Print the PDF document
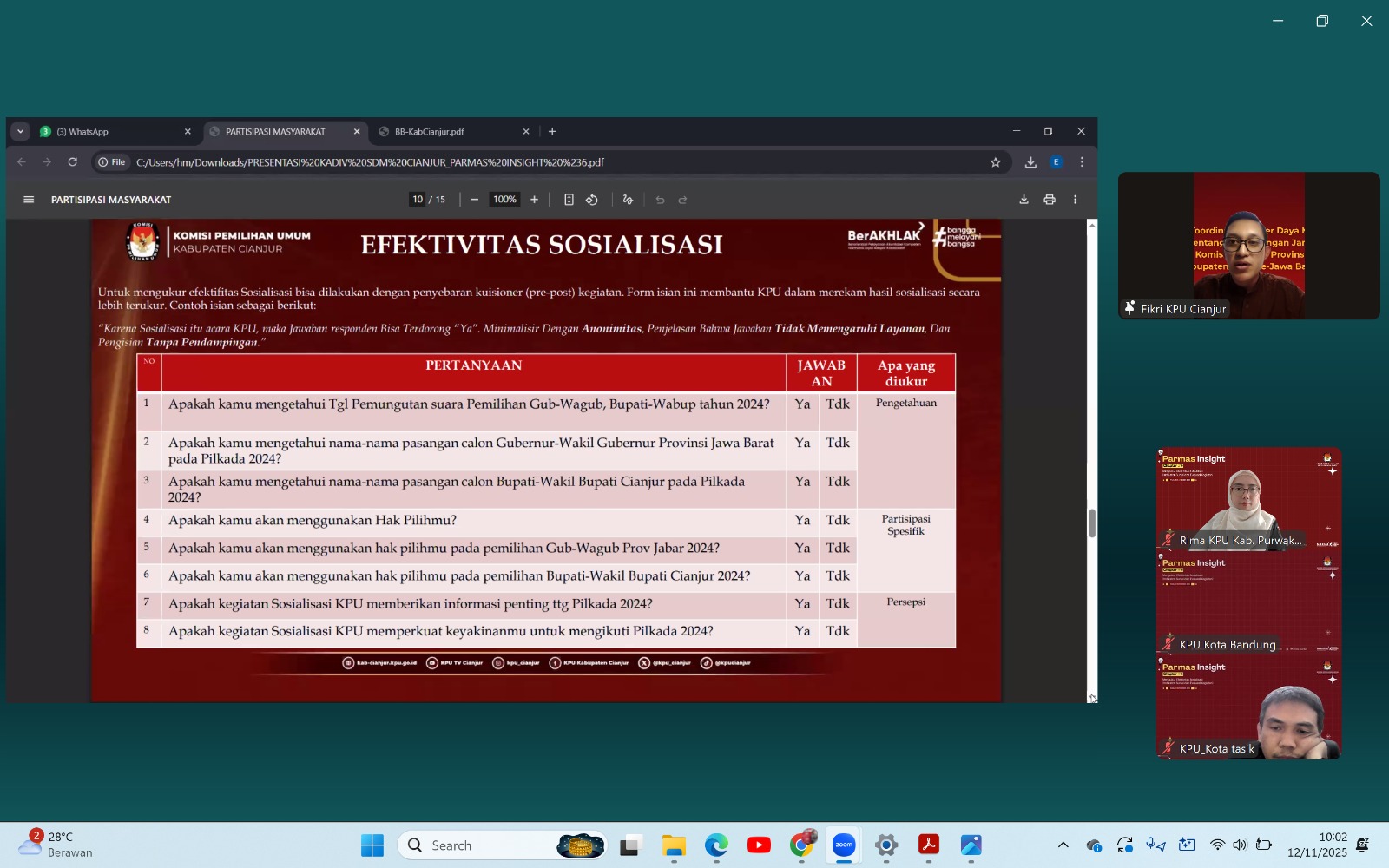The height and width of the screenshot is (868, 1389). point(1049,200)
